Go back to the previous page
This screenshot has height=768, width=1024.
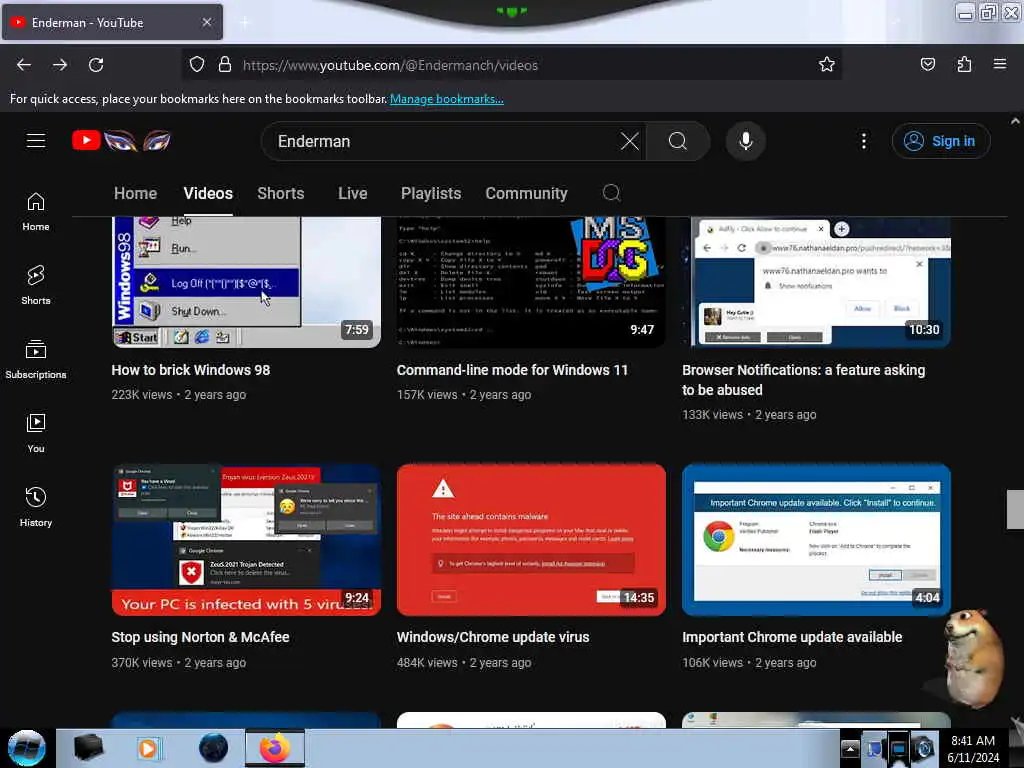[x=24, y=65]
